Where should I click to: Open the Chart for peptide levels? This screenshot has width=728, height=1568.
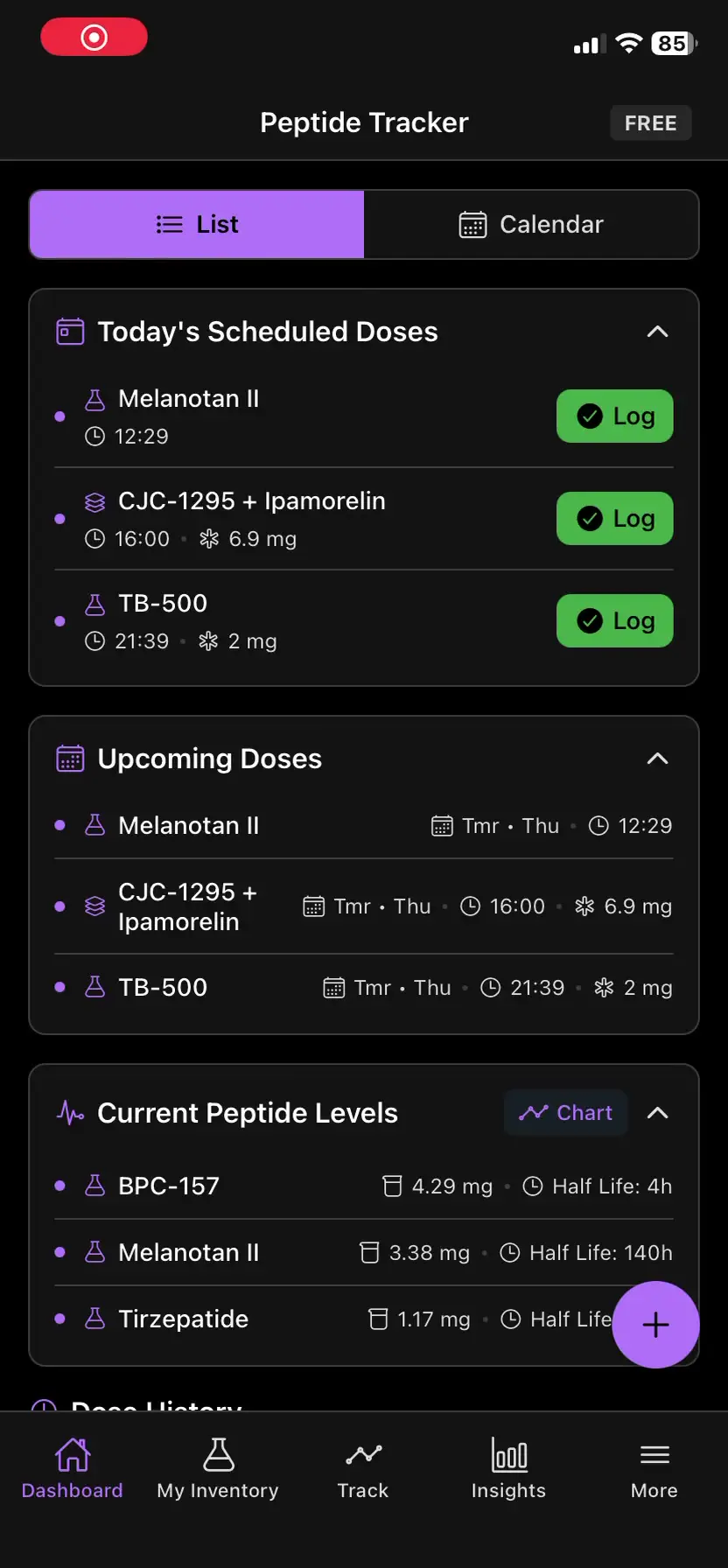click(566, 1113)
